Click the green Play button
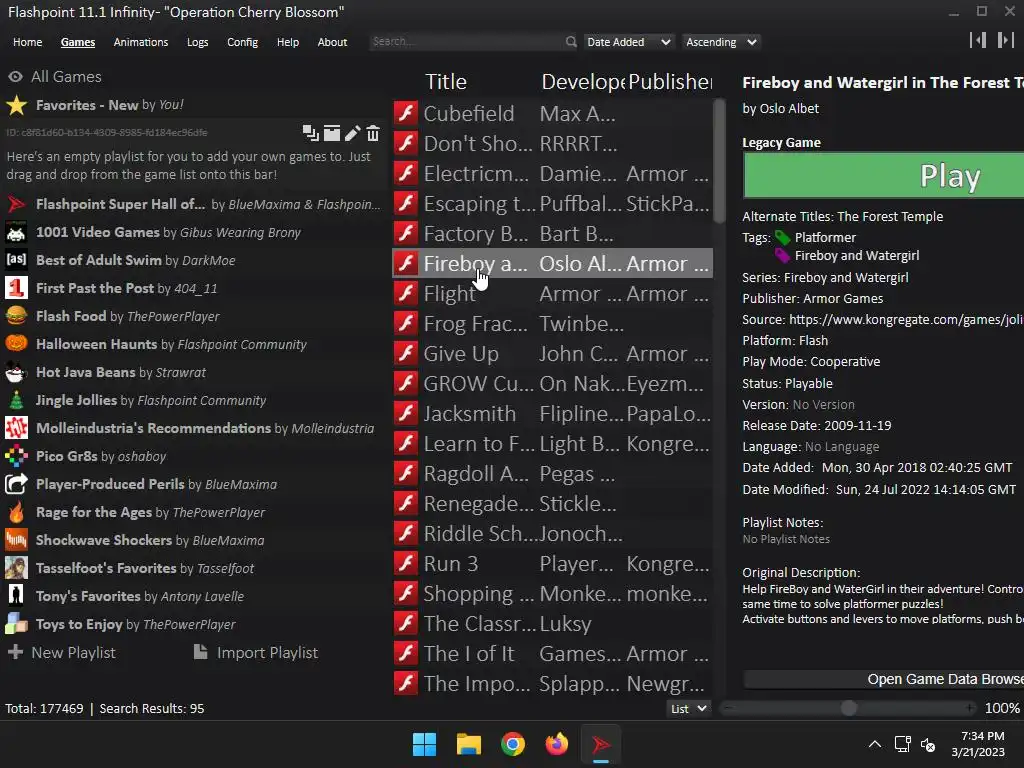The image size is (1024, 768). [883, 176]
